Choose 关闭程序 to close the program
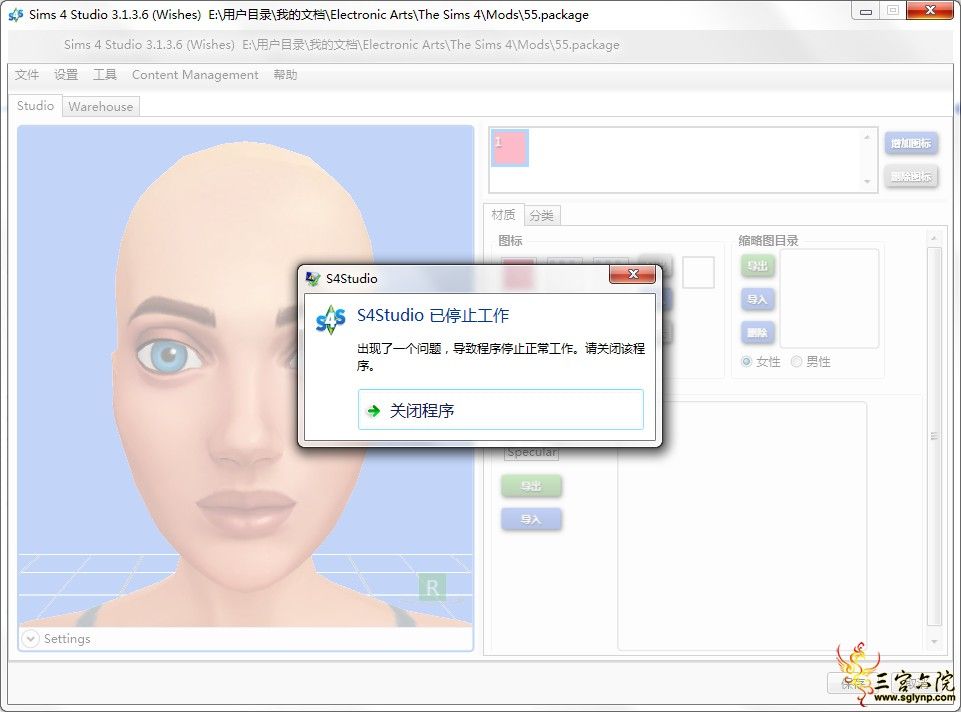The height and width of the screenshot is (712, 961). pos(501,410)
